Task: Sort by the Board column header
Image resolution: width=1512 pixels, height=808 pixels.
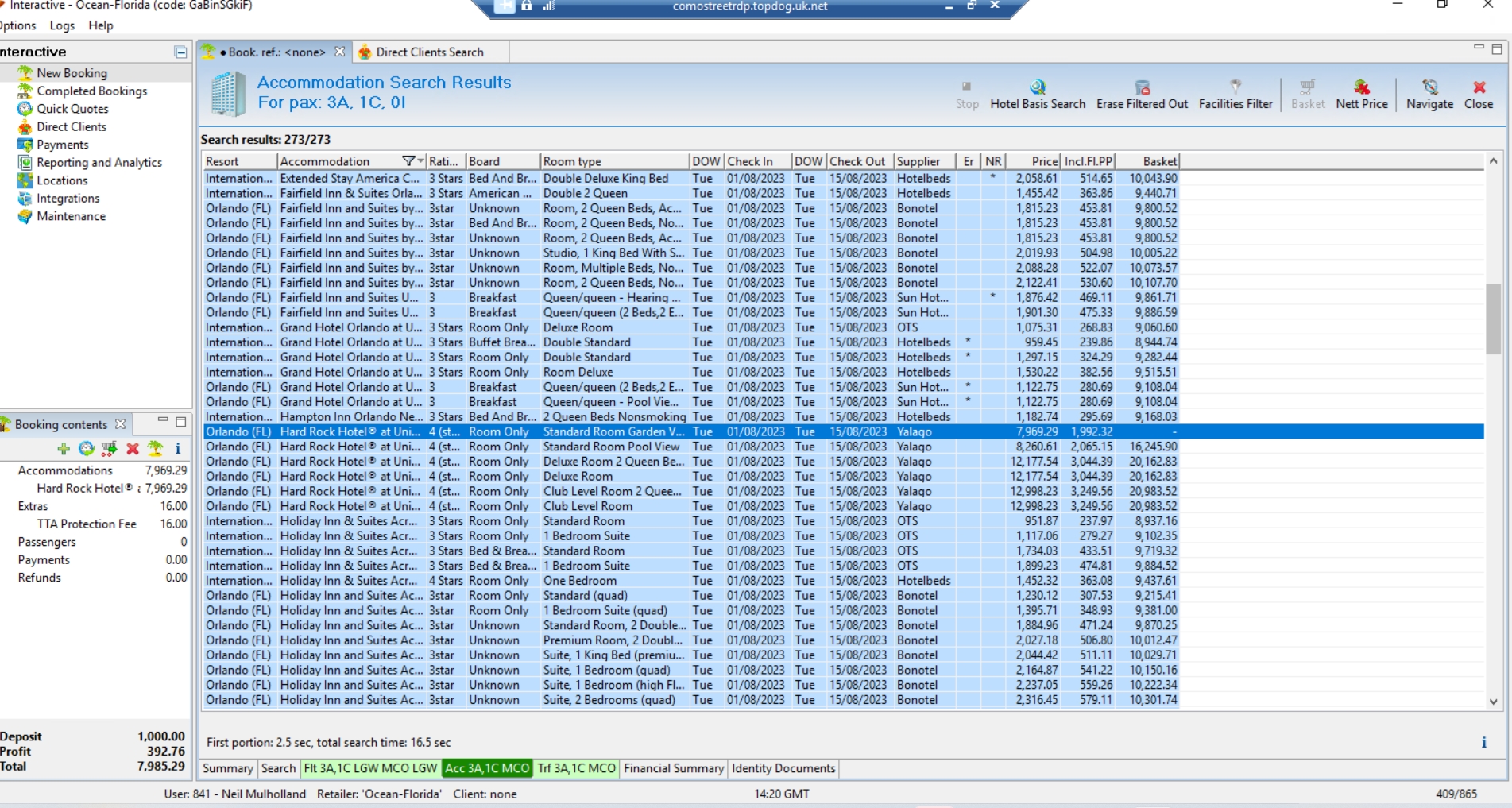Action: coord(503,161)
